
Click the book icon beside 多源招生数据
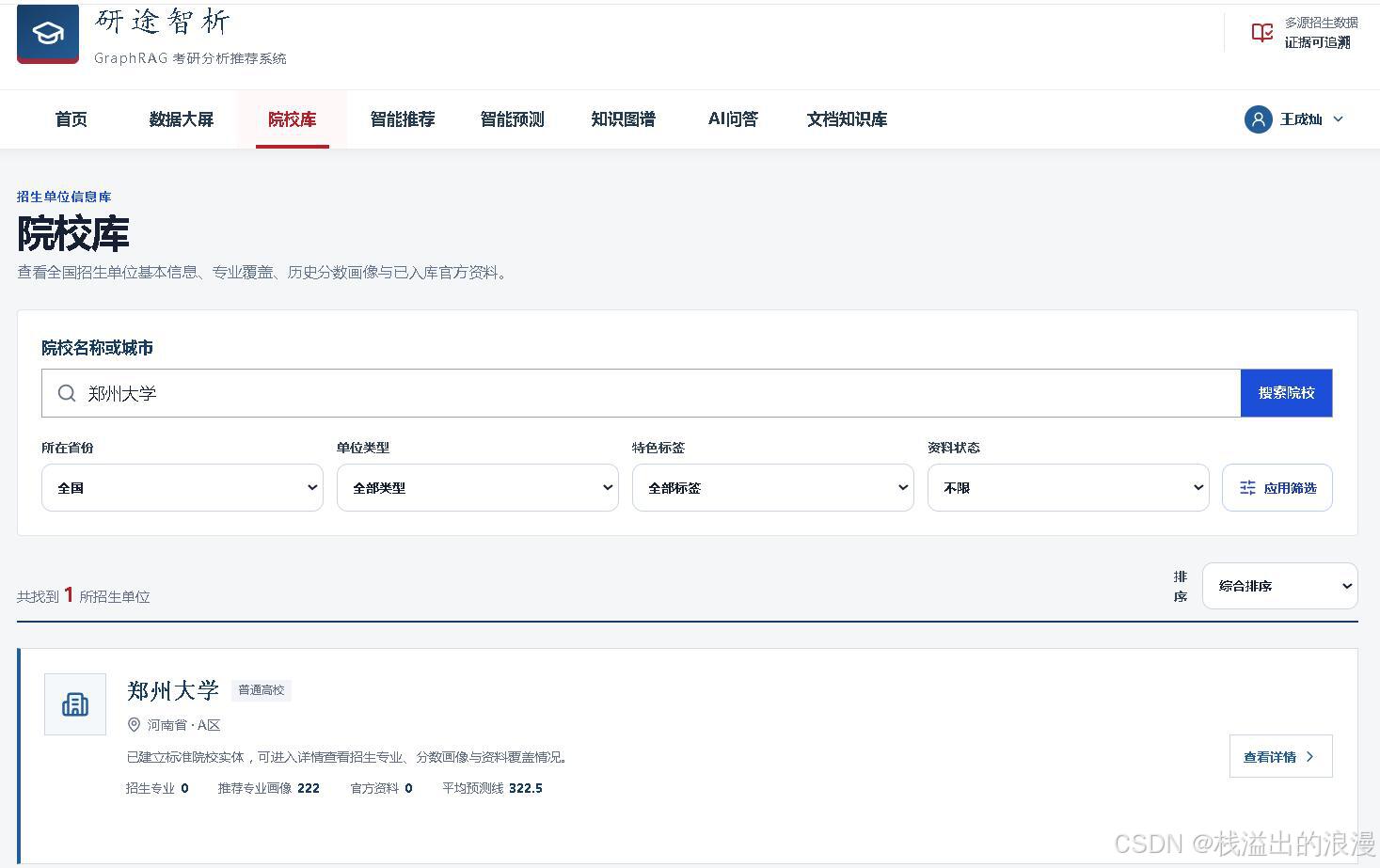tap(1262, 33)
